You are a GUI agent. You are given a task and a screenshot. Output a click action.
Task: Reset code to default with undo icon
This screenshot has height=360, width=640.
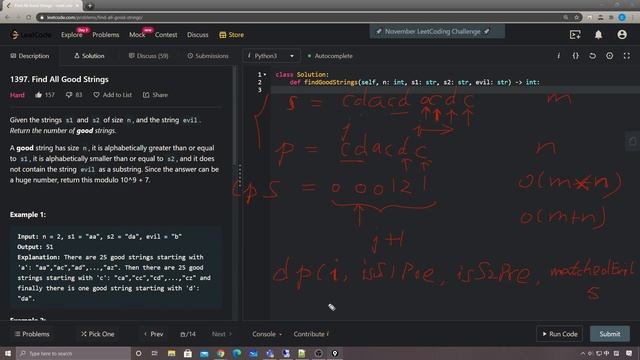(592, 56)
